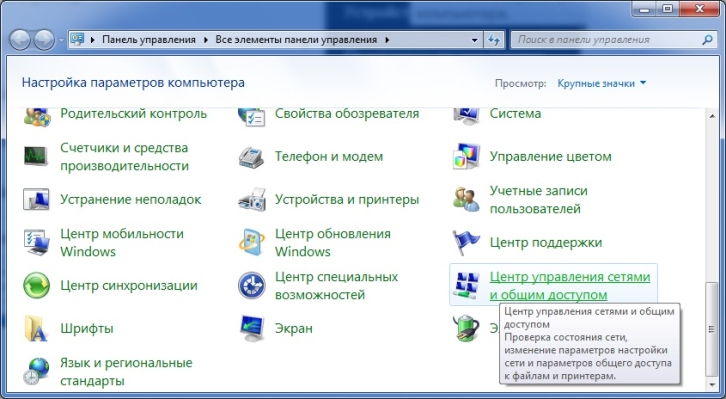This screenshot has height=399, width=726.
Task: Click the Центр мобильности Windows icon
Action: tap(36, 243)
